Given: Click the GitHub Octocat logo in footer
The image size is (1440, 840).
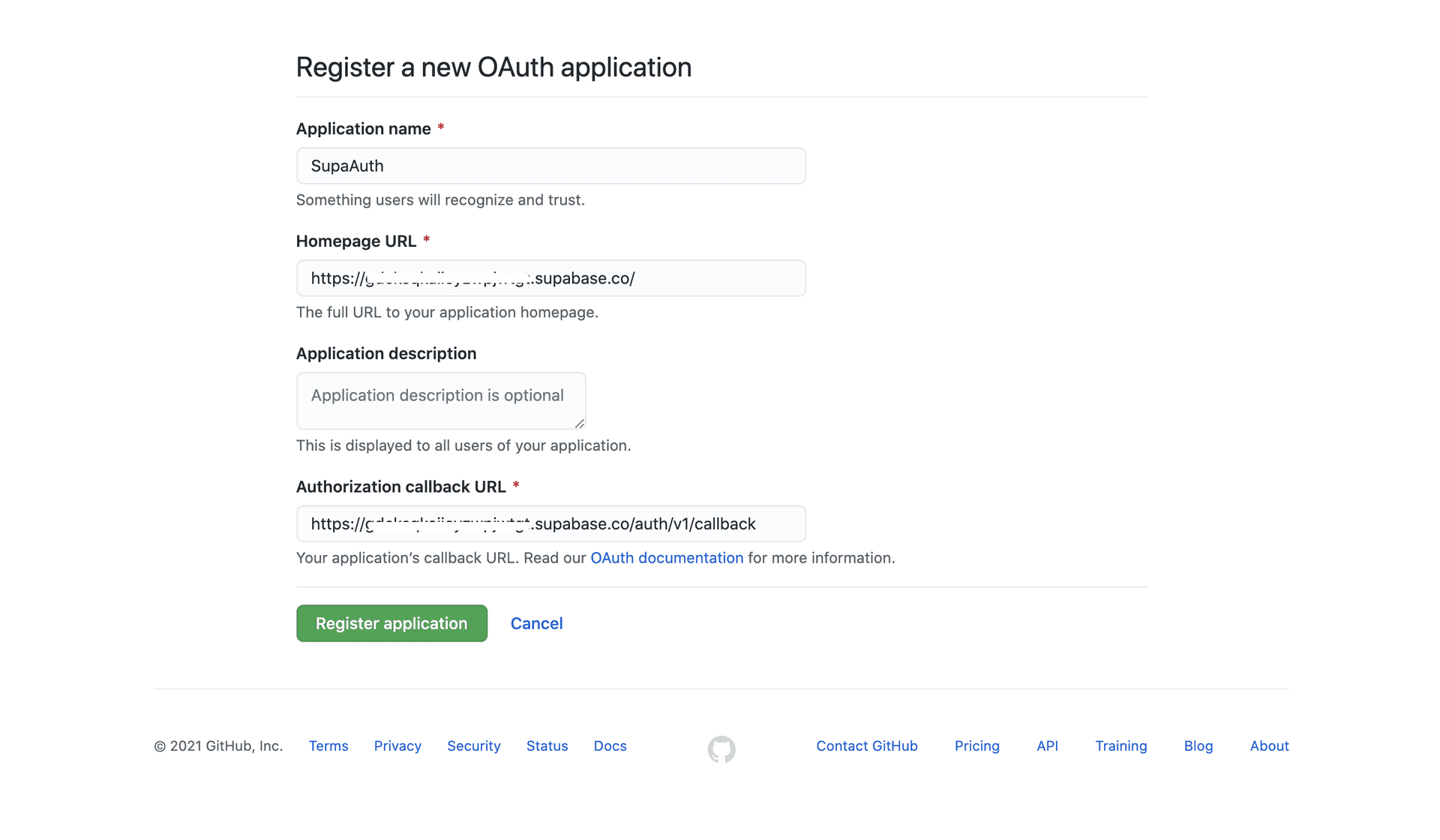Looking at the screenshot, I should [x=721, y=748].
